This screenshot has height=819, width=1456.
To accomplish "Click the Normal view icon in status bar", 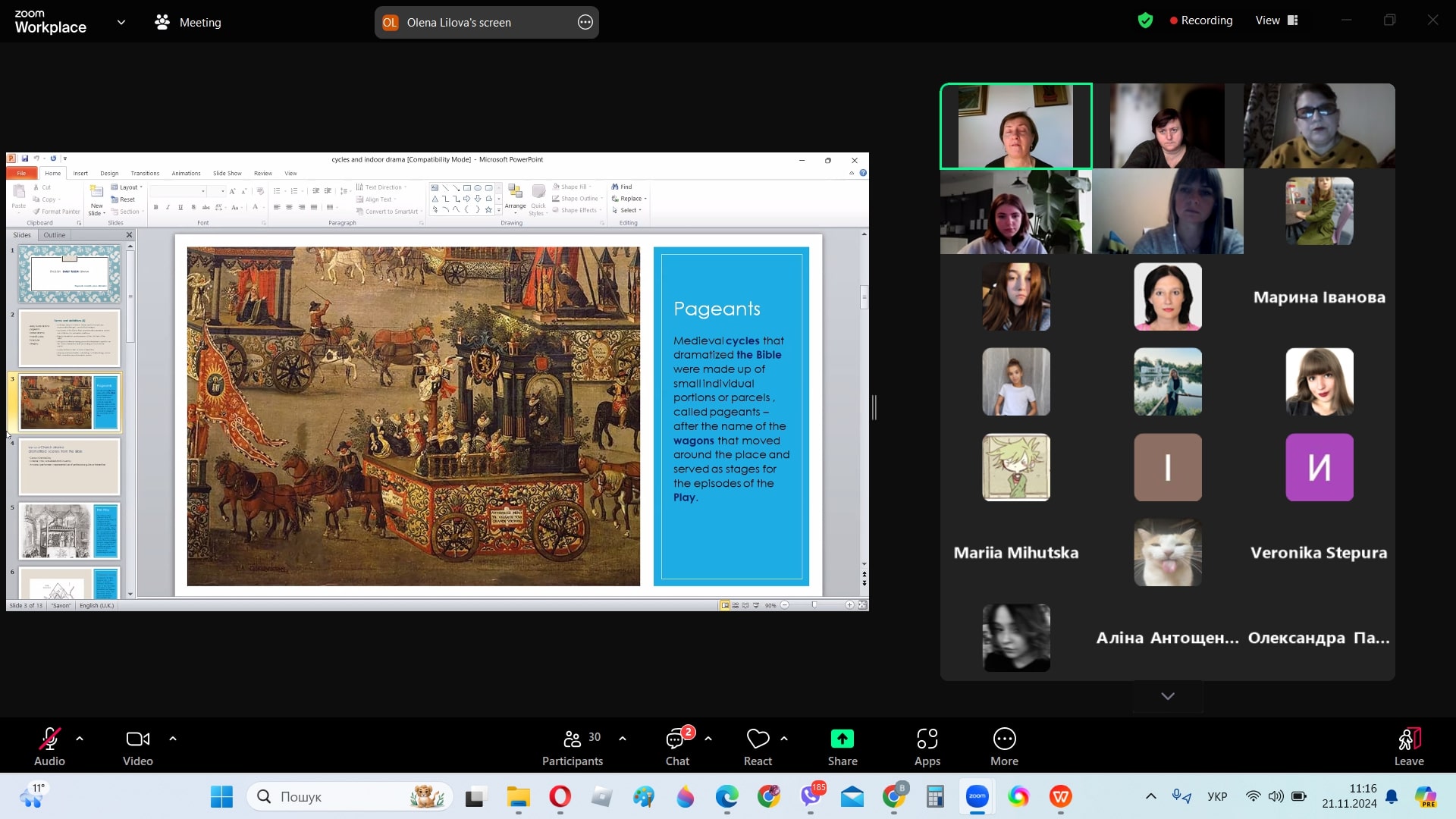I will pyautogui.click(x=725, y=605).
